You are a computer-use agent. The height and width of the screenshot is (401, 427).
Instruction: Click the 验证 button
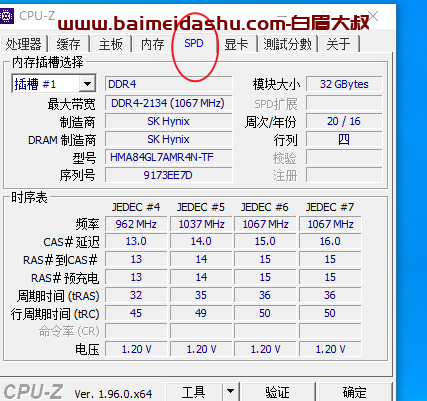click(278, 392)
